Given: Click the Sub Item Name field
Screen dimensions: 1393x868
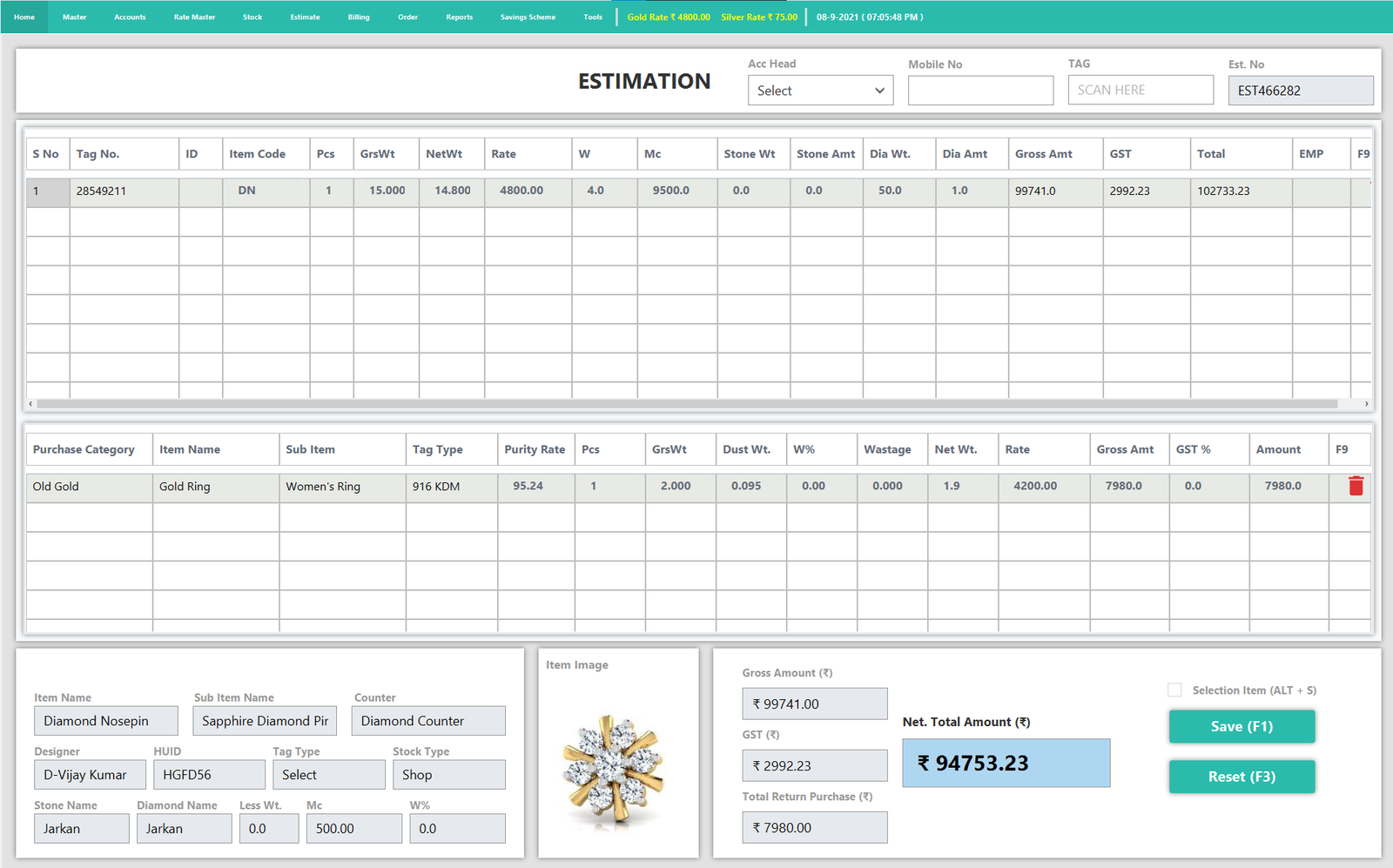Looking at the screenshot, I should point(265,721).
